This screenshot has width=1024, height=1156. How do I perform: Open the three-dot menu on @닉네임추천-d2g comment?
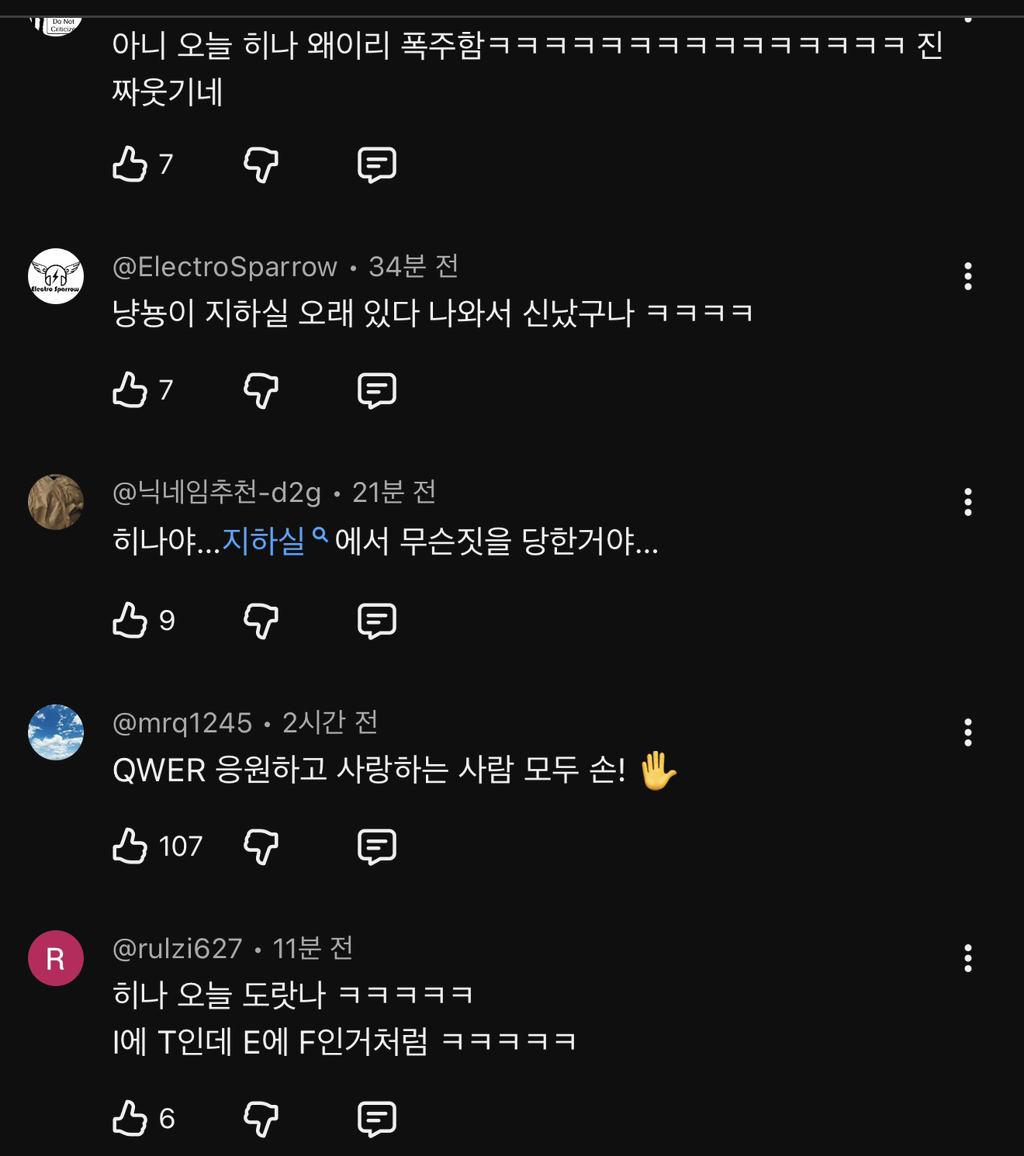pos(968,502)
